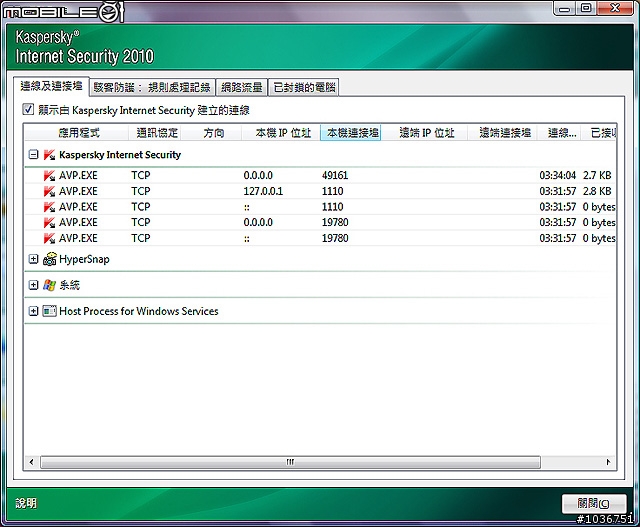640x527 pixels.
Task: Click local IP 127.0.0.1 cell
Action: (263, 191)
